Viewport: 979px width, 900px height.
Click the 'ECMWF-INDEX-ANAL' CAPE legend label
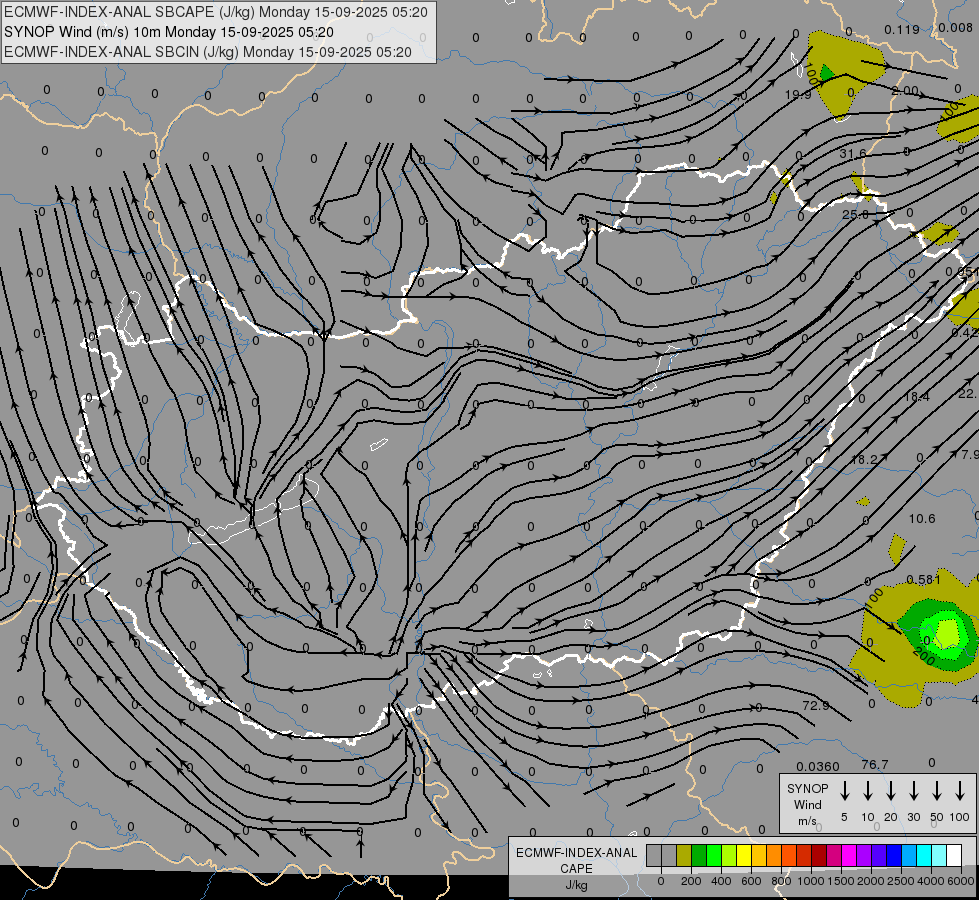[576, 853]
